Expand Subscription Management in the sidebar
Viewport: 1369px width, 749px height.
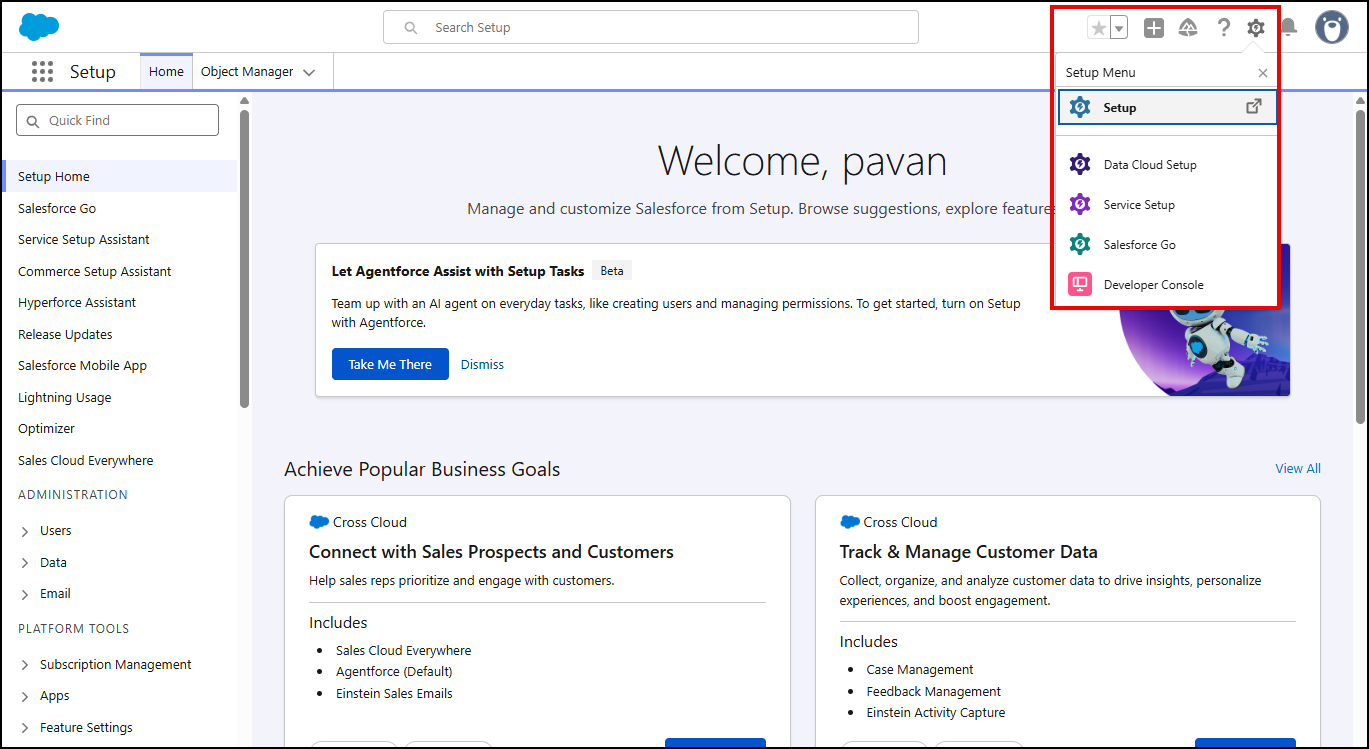pyautogui.click(x=25, y=666)
